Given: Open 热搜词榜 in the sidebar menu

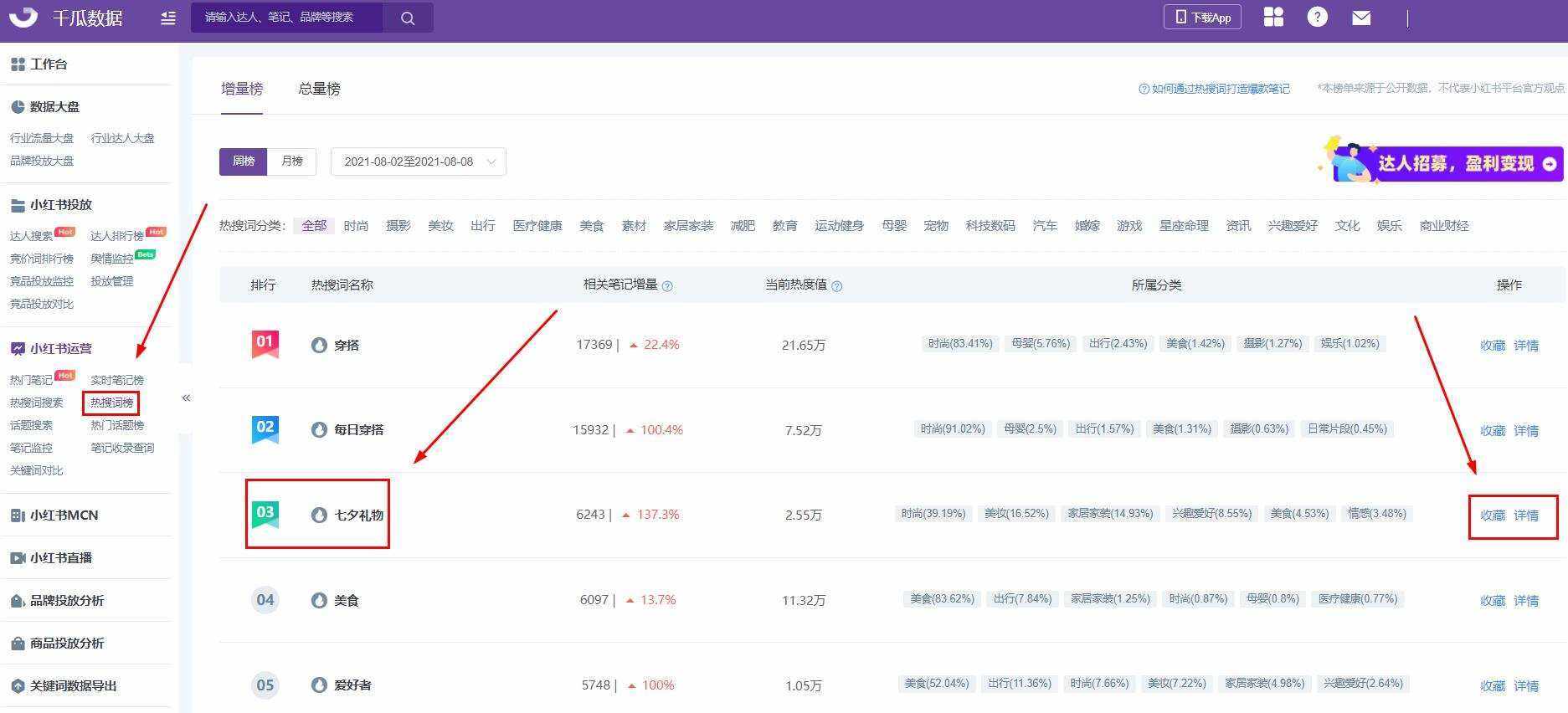Looking at the screenshot, I should tap(111, 403).
